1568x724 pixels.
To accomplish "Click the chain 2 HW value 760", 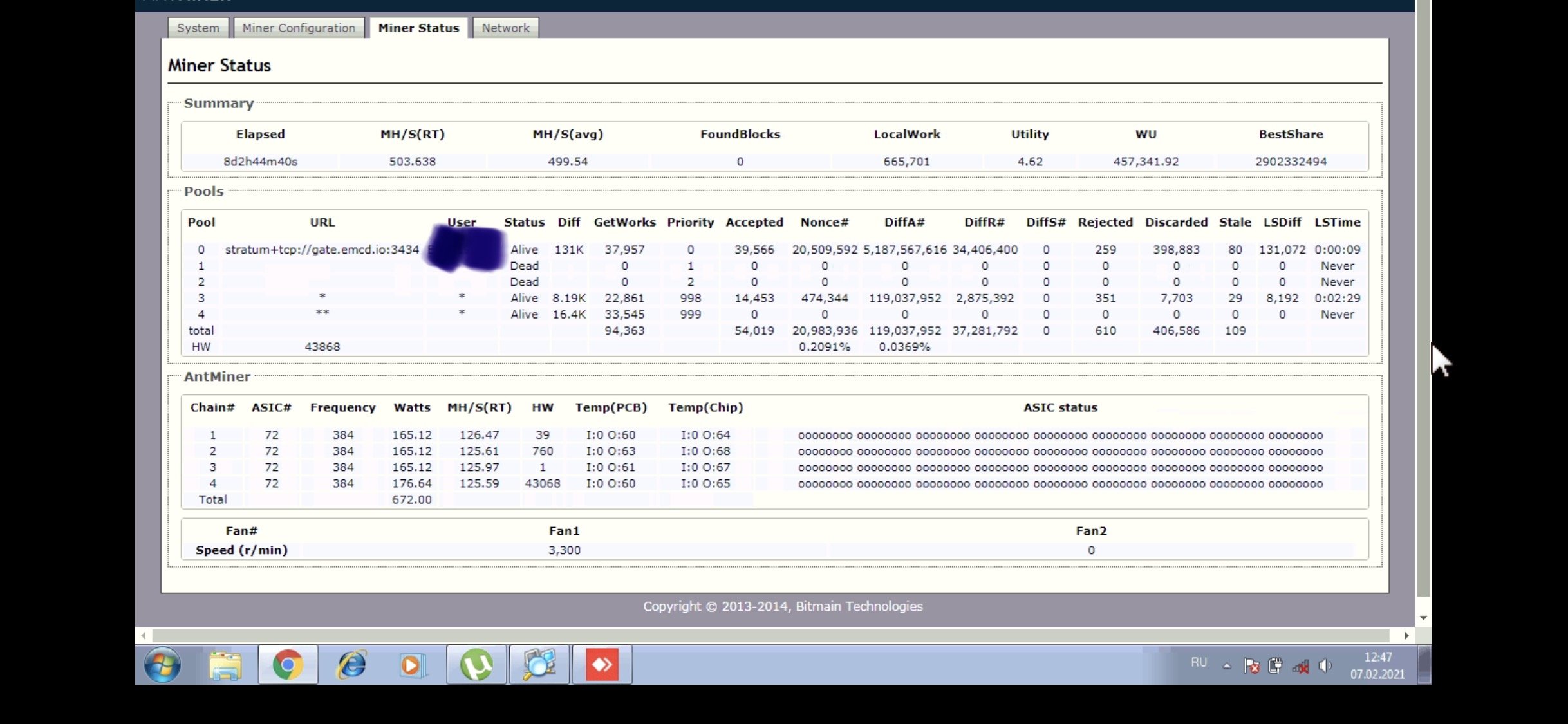I will pyautogui.click(x=543, y=451).
